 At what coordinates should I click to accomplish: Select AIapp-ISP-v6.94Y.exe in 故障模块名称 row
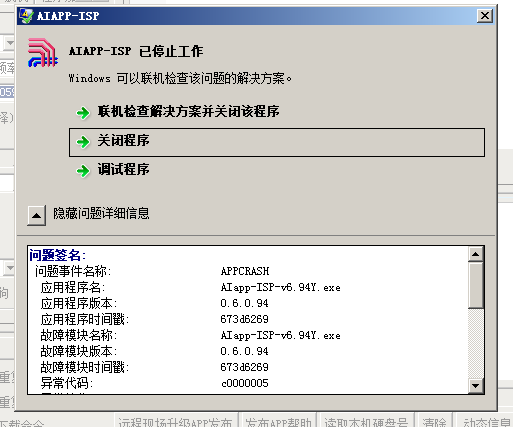pyautogui.click(x=281, y=335)
